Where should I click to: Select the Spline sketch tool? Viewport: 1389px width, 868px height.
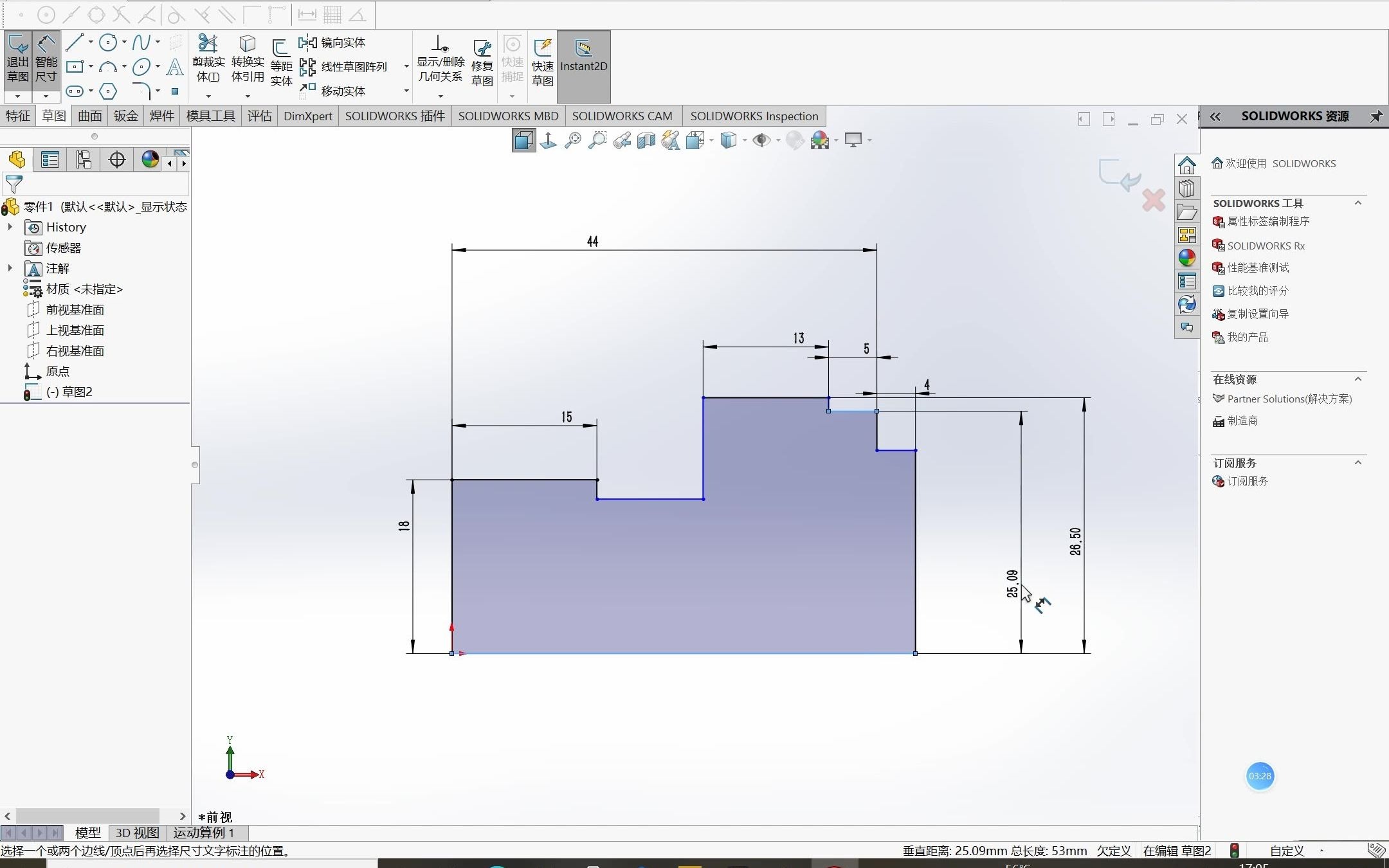point(141,43)
